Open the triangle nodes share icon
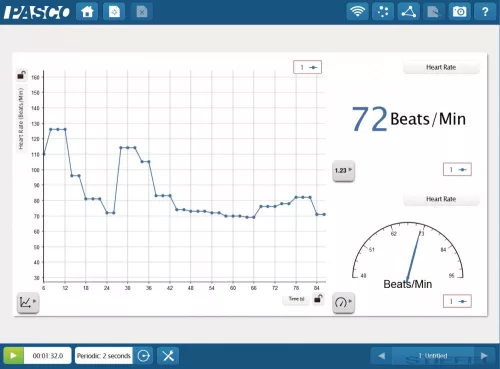 pyautogui.click(x=408, y=12)
